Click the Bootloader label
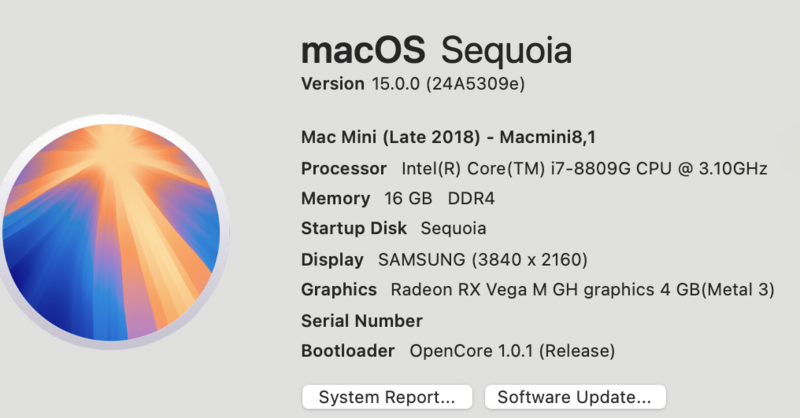 349,351
